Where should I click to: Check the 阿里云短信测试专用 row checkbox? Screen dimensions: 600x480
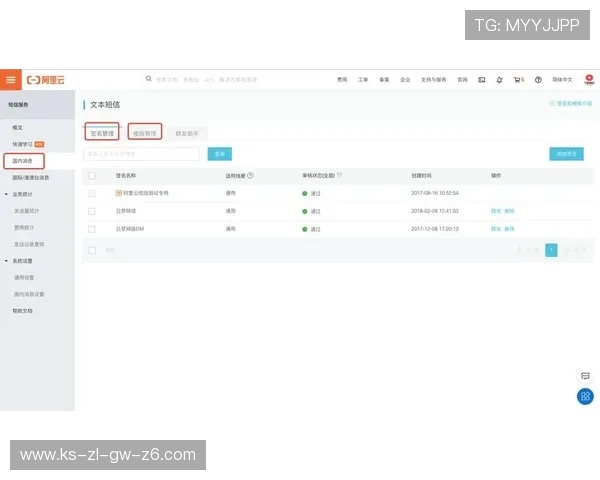coord(92,193)
